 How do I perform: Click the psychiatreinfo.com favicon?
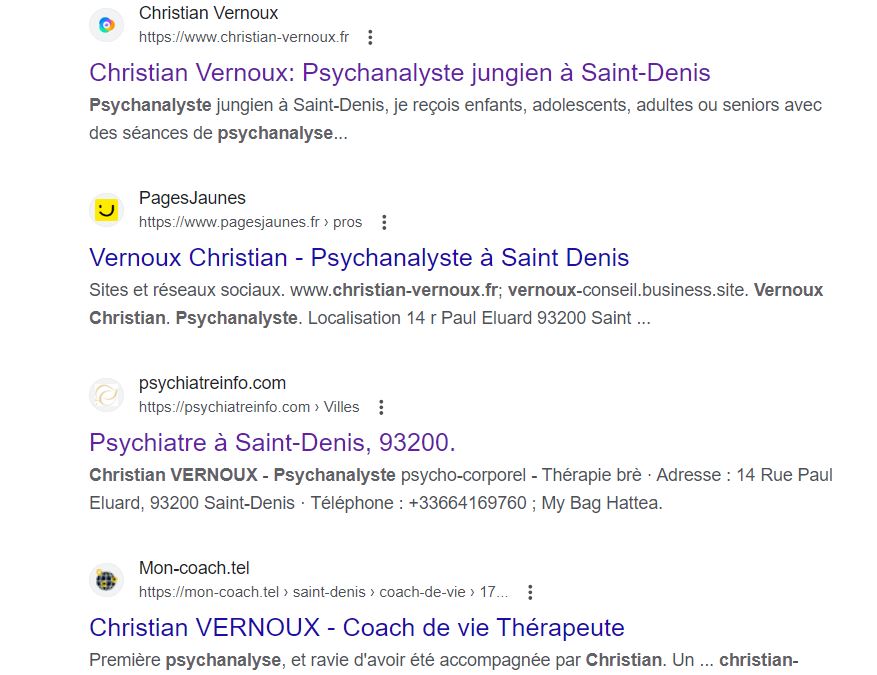pyautogui.click(x=106, y=395)
